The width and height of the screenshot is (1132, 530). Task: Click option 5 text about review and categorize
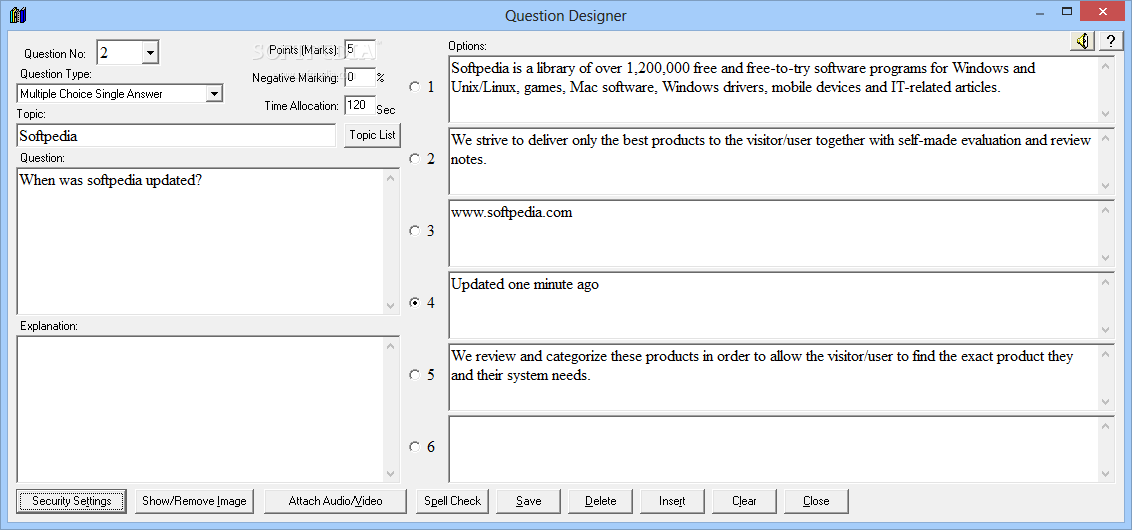(x=773, y=378)
